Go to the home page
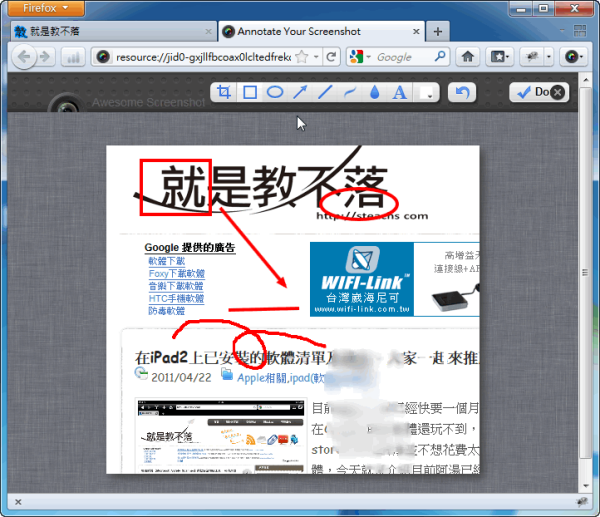Image resolution: width=600 pixels, height=517 pixels. [468, 57]
